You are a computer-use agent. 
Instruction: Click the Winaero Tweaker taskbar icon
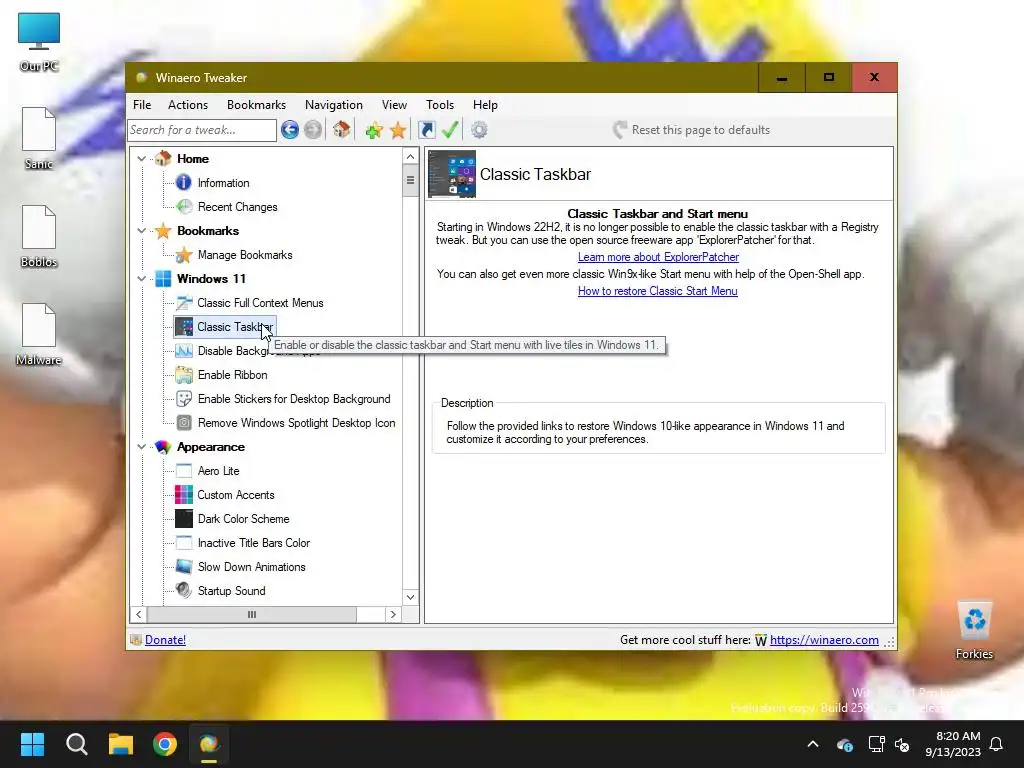pos(209,744)
